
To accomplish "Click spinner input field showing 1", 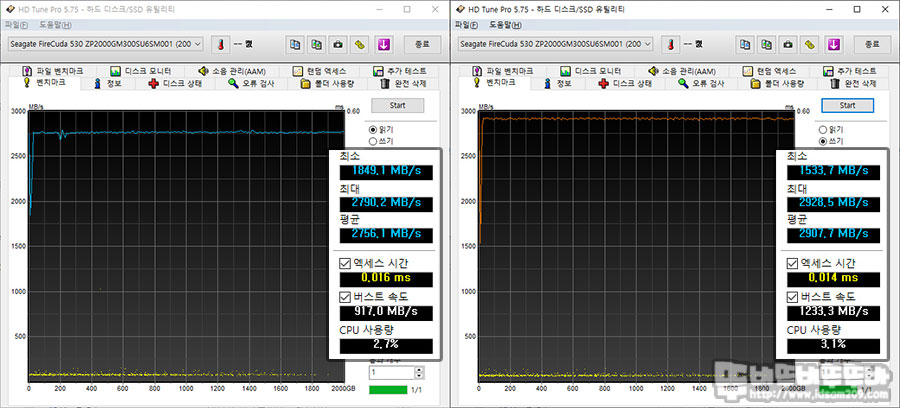I will click(x=392, y=373).
